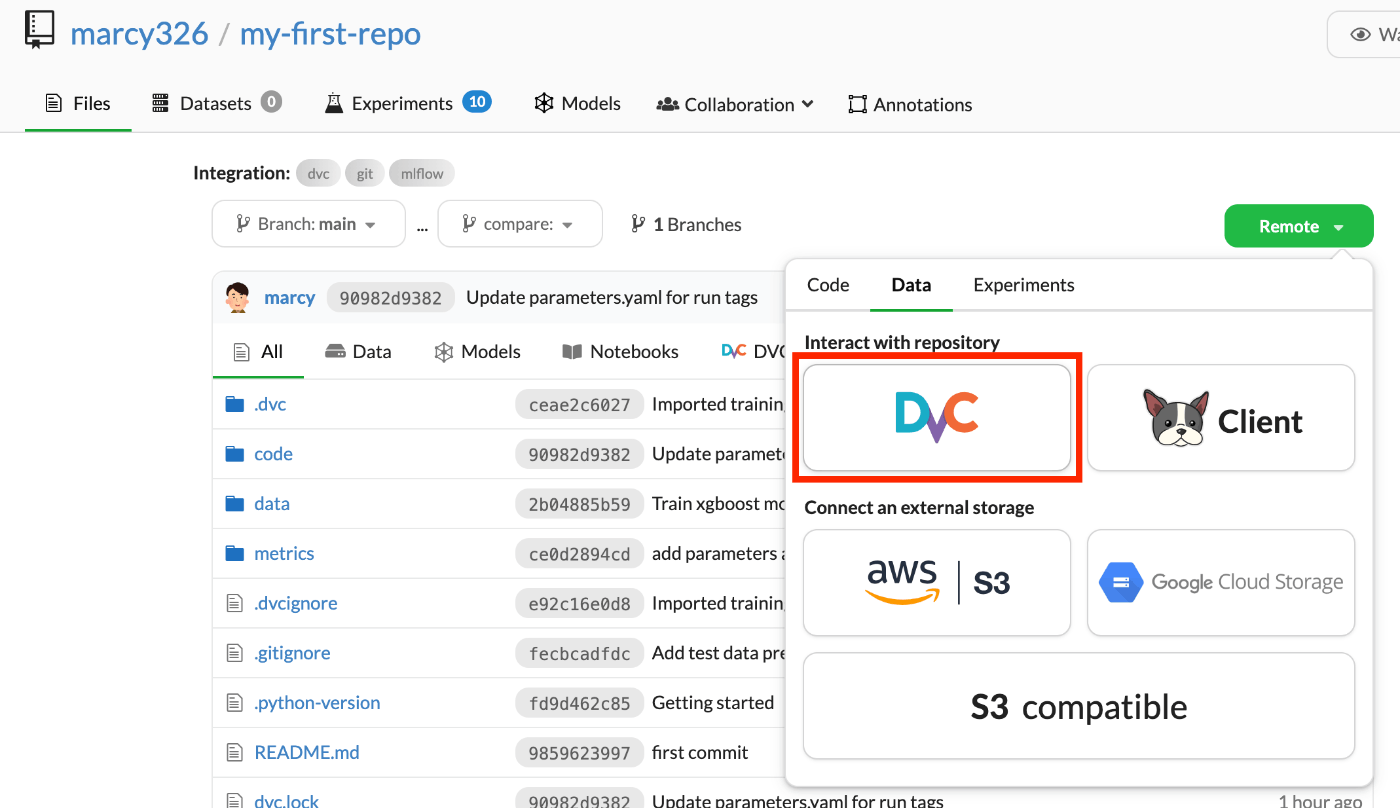Open the Experiments tab with 10 badge
1400x808 pixels.
click(x=408, y=103)
